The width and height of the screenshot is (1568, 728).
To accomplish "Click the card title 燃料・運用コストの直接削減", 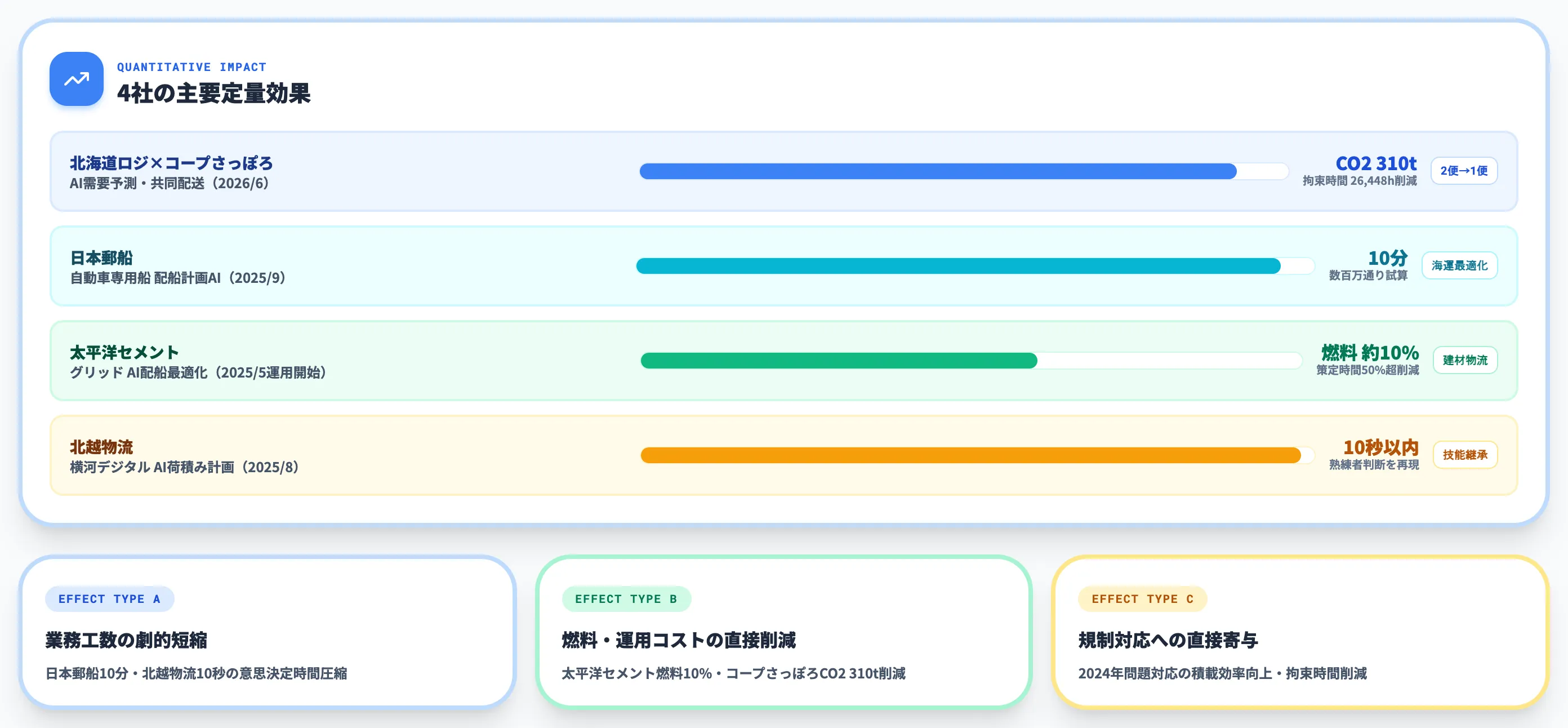I will 678,640.
